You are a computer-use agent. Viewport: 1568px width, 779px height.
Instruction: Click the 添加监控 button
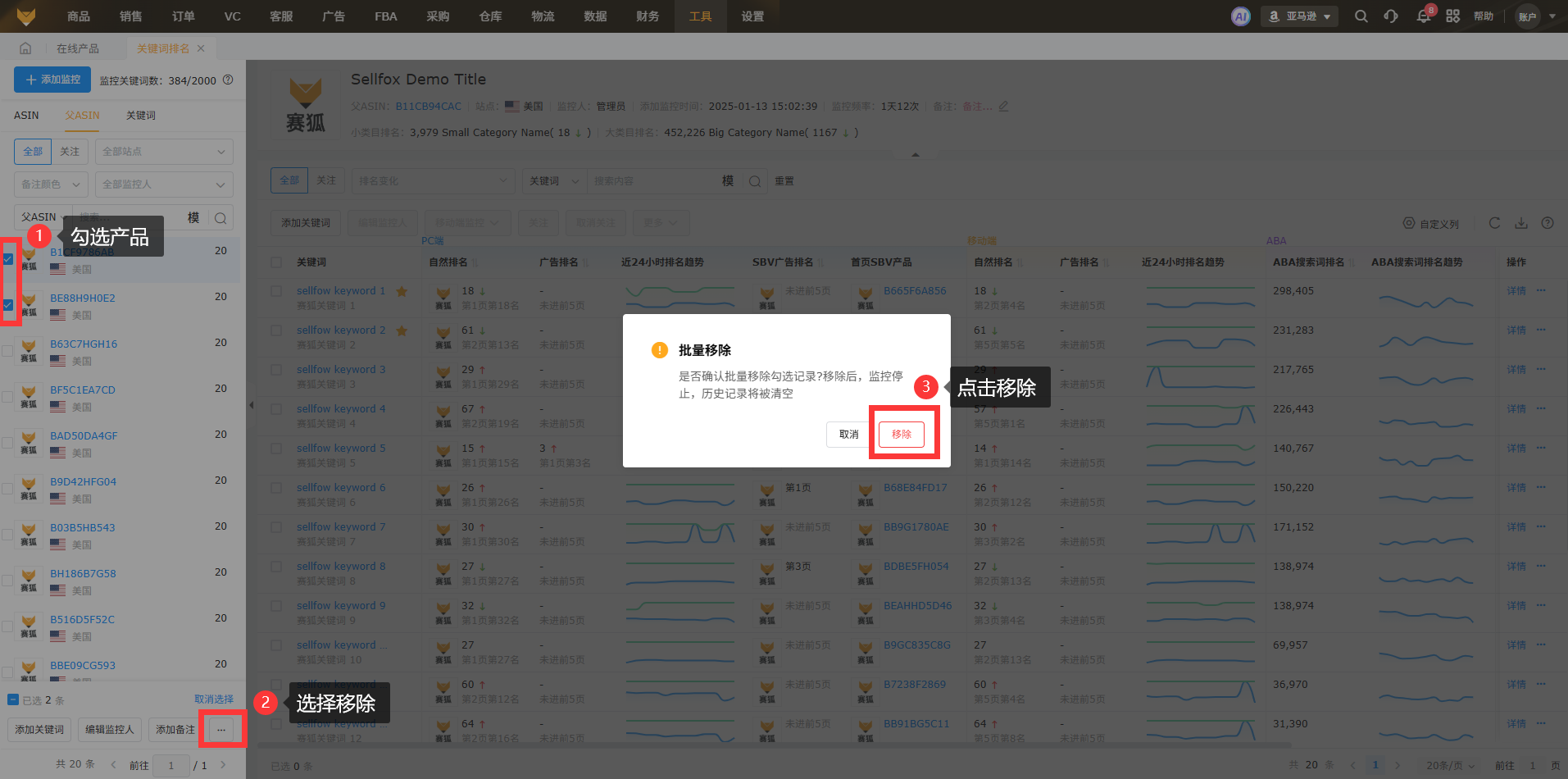[52, 80]
